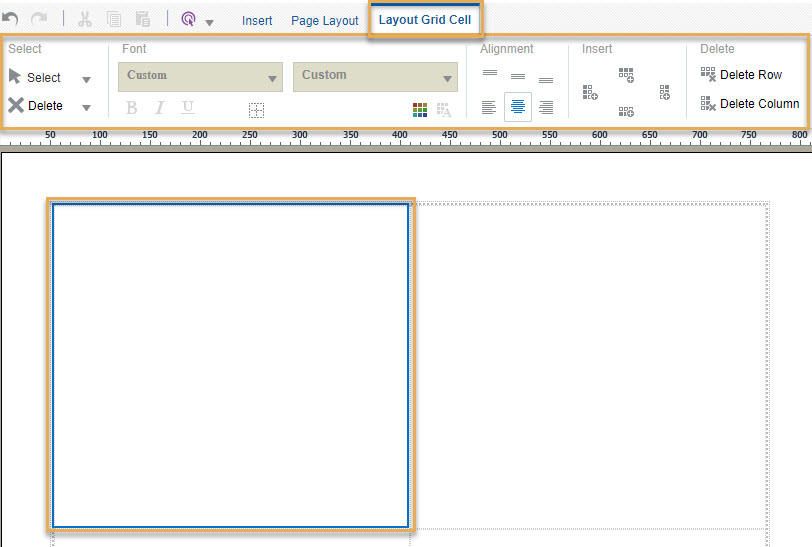Click the horizontal ruler at 400
Screen dimensions: 812x547
[x=399, y=135]
